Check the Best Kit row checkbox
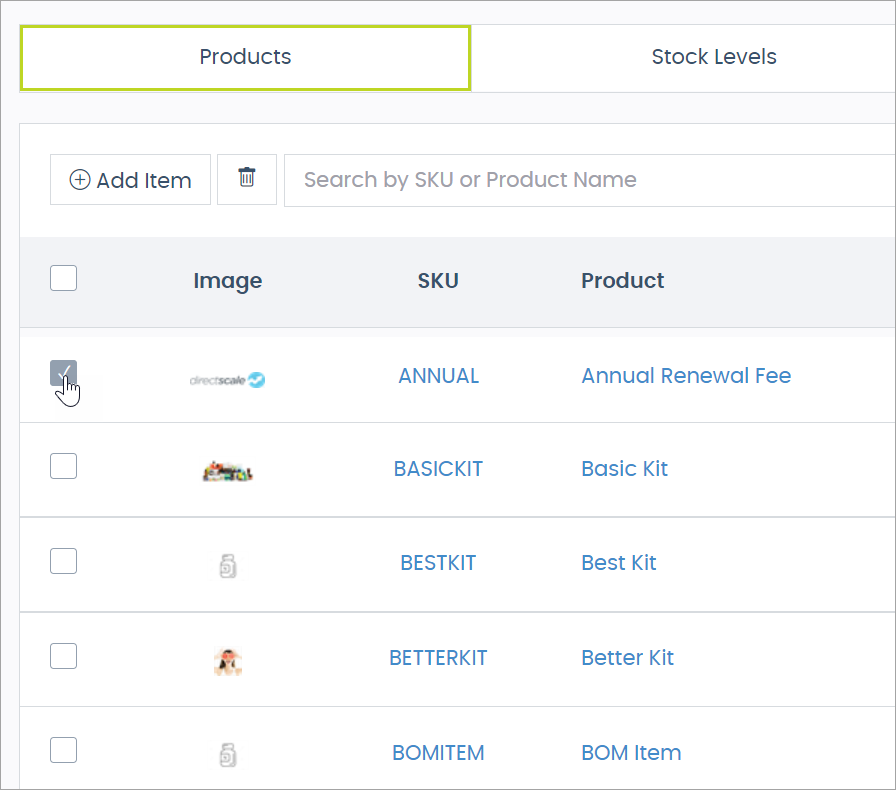Viewport: 896px width, 790px height. point(63,561)
